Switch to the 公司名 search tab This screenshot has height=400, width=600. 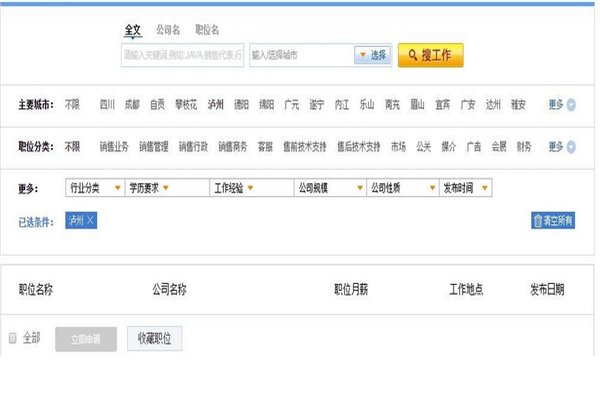coord(168,31)
